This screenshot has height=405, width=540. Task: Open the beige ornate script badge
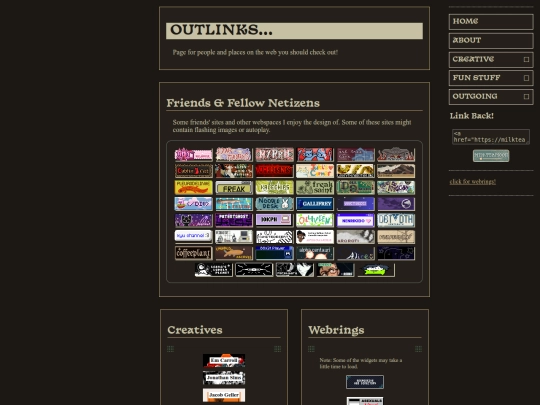[396, 237]
